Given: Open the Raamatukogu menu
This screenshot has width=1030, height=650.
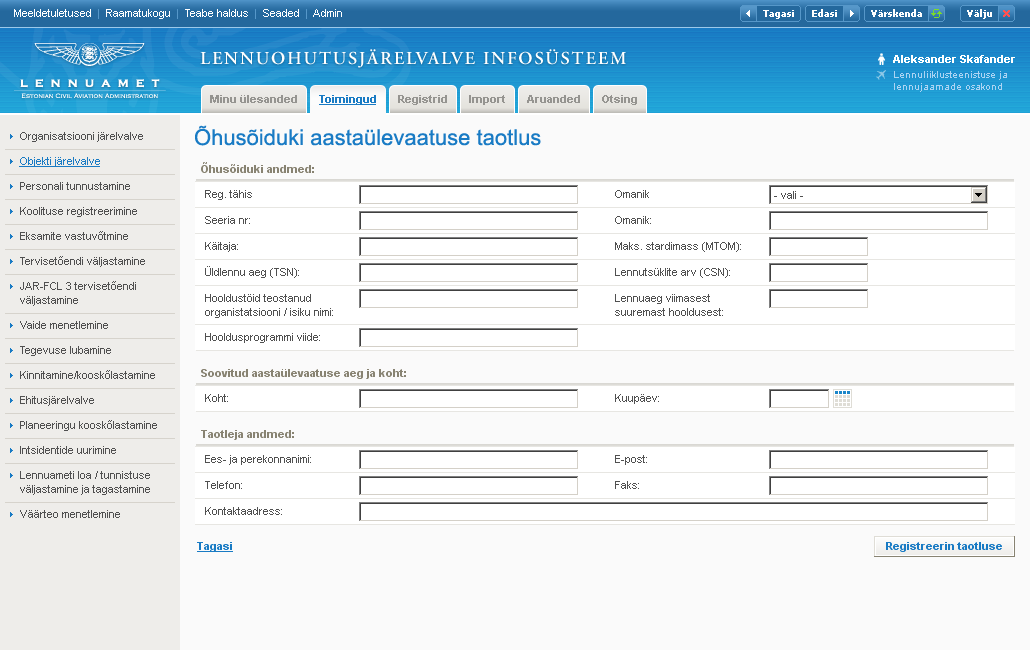Looking at the screenshot, I should pos(138,13).
